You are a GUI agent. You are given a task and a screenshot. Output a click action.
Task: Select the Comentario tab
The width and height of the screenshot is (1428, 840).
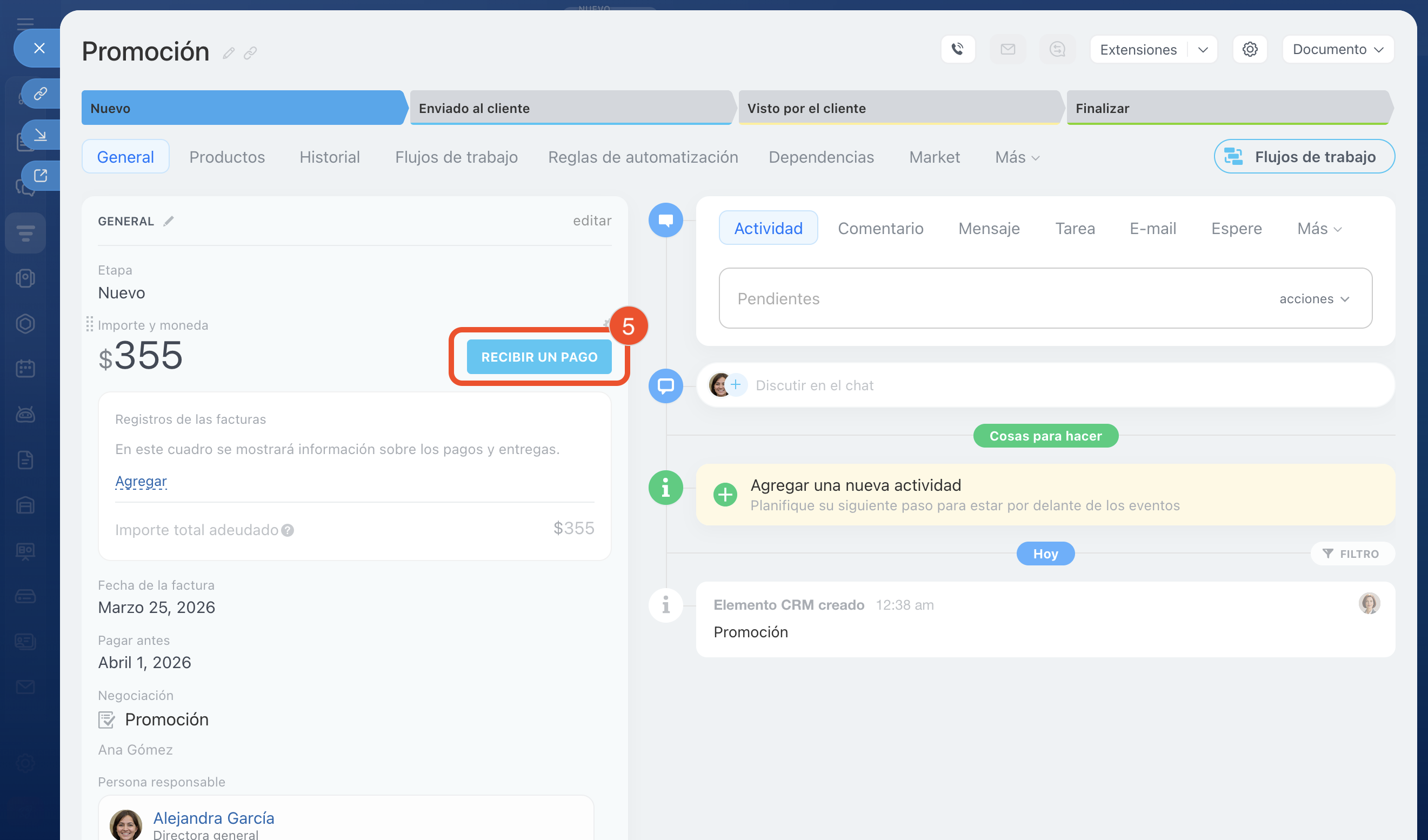pos(880,229)
